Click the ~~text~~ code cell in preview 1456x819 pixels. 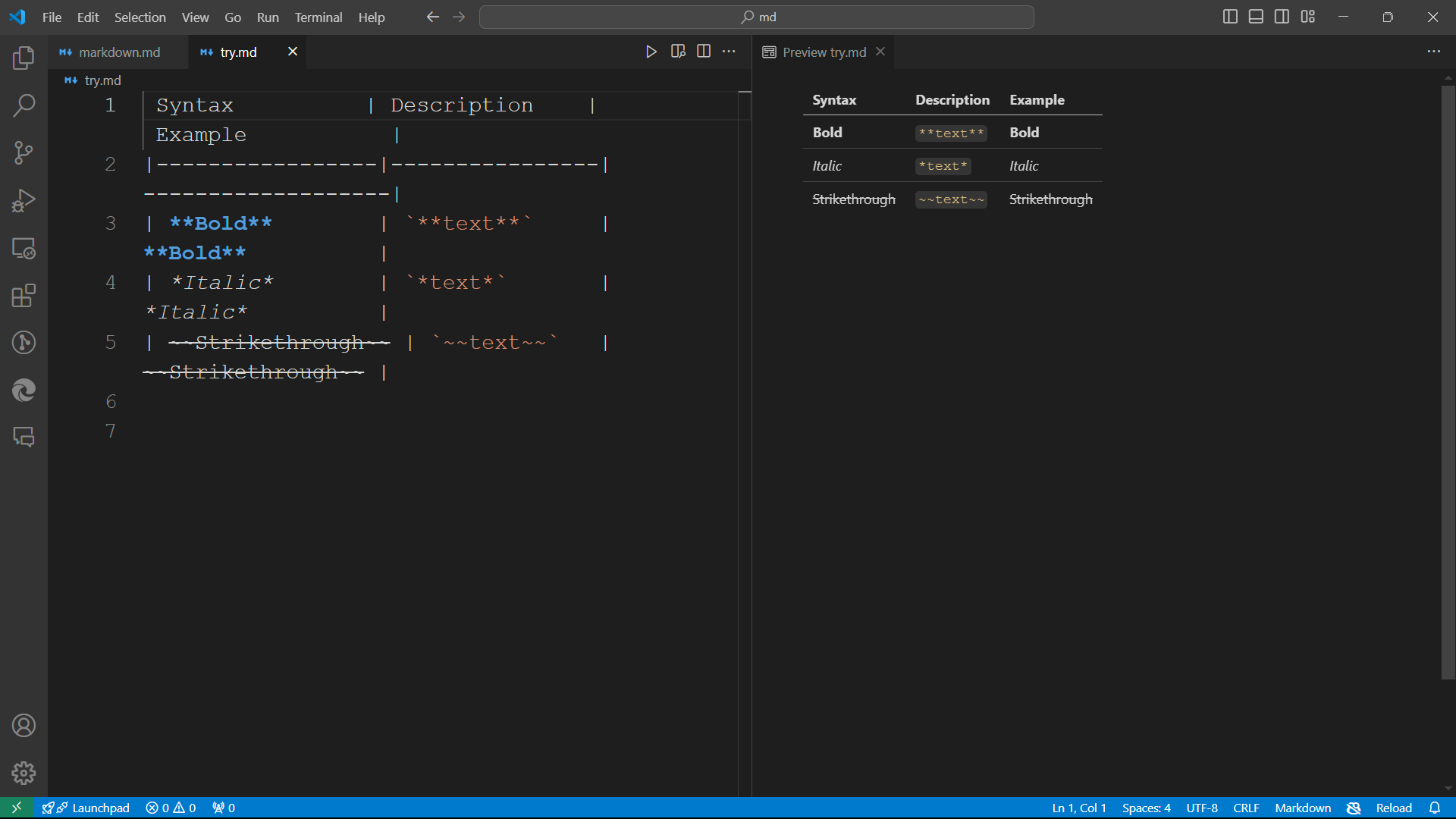click(951, 199)
